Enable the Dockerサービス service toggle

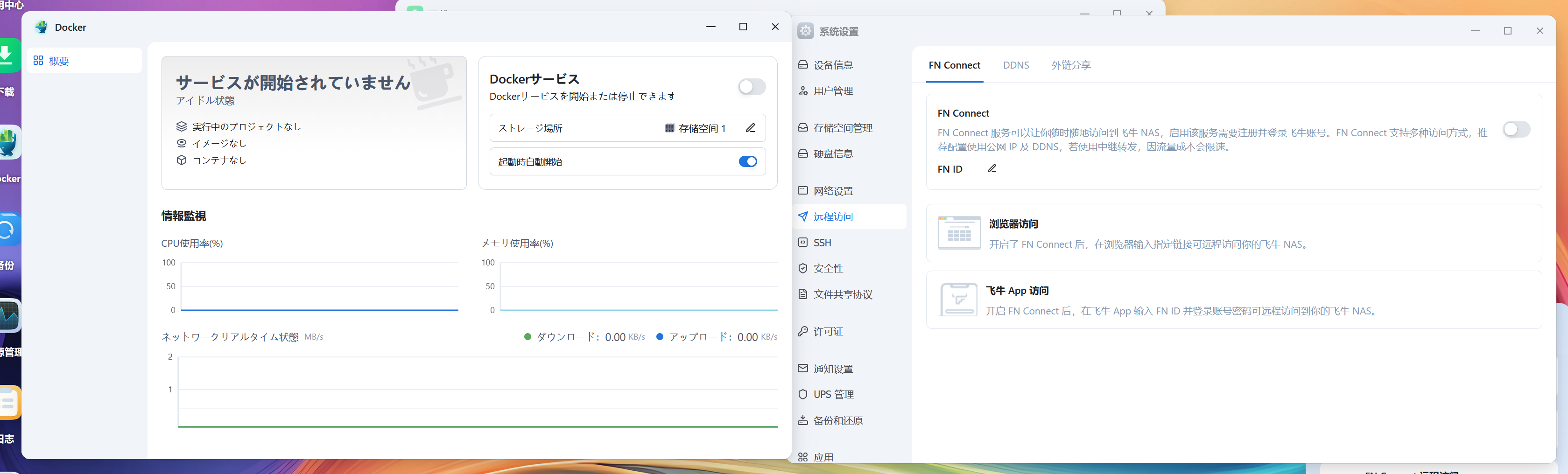pyautogui.click(x=752, y=87)
